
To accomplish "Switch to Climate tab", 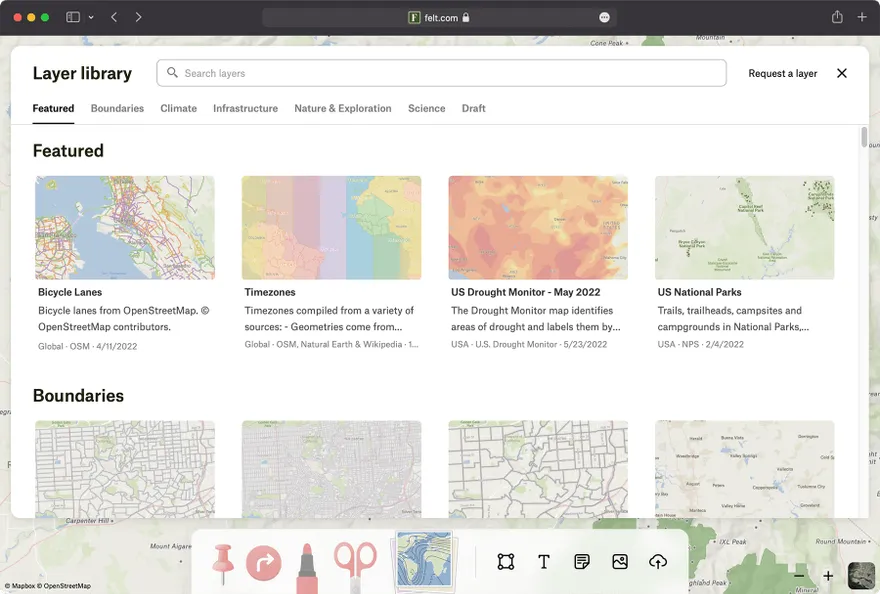I will pyautogui.click(x=178, y=108).
